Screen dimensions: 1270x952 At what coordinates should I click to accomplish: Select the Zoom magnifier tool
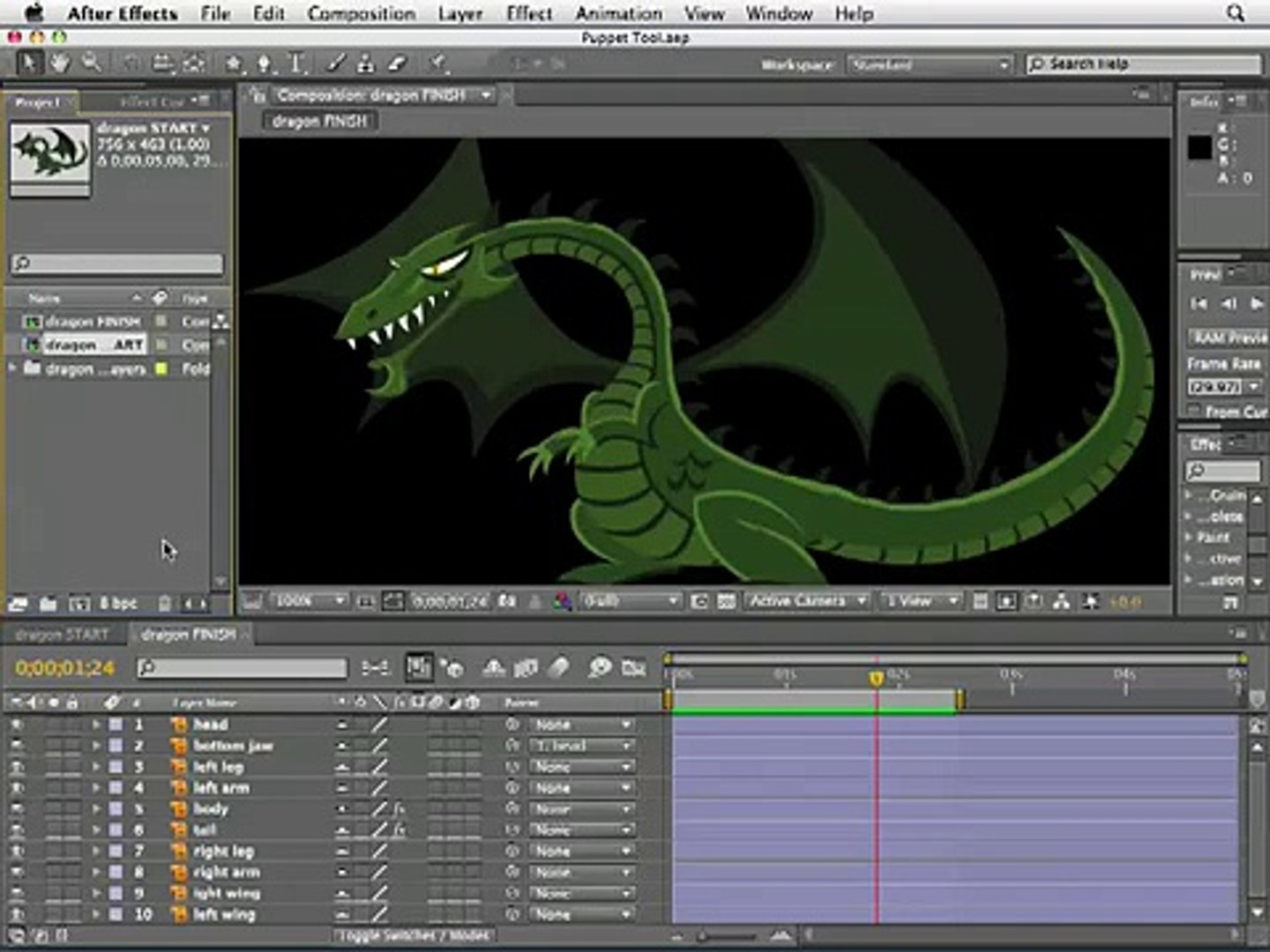91,63
